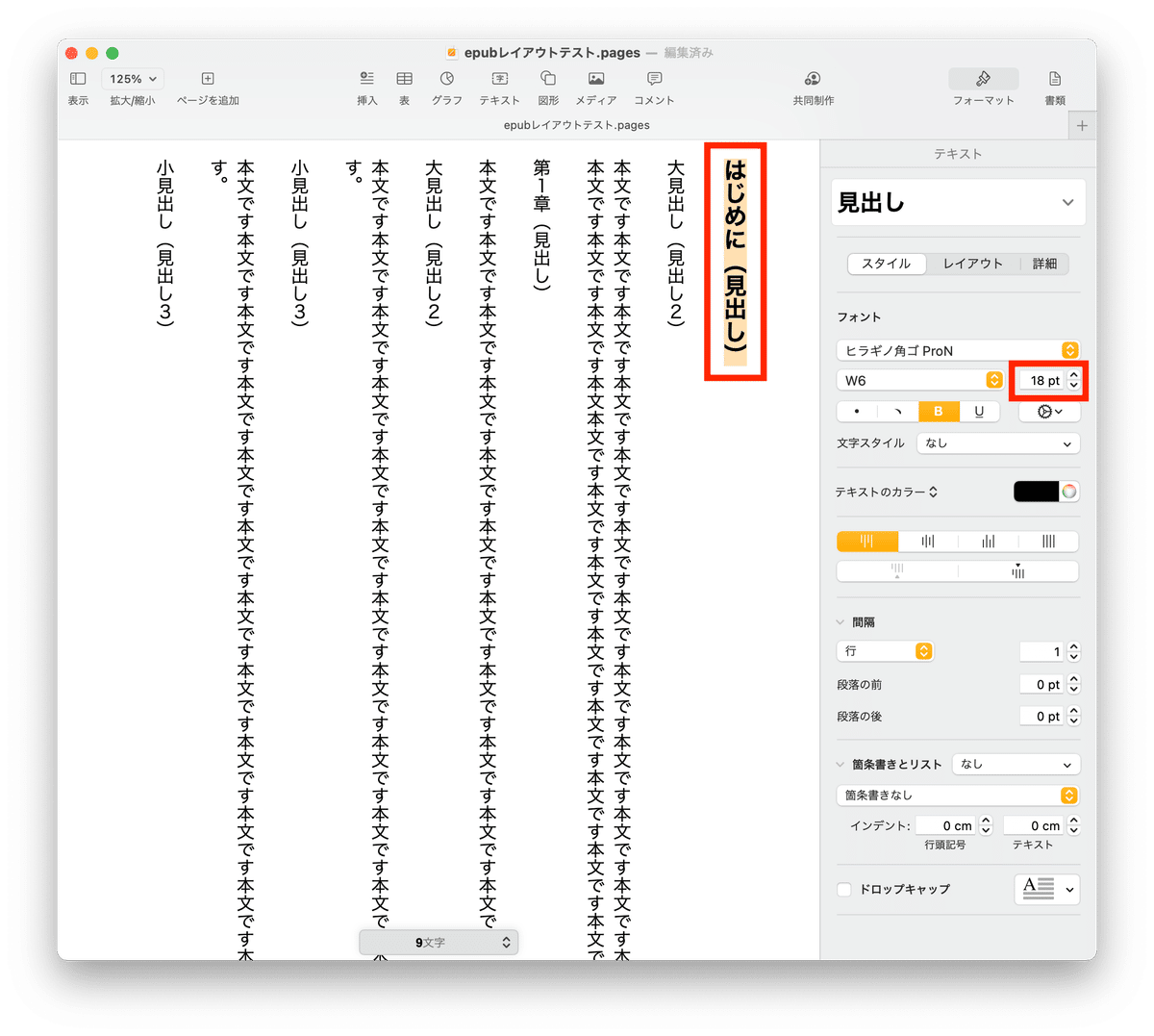Open the 9文字 character count popup
Screen dimensions: 1154x1036
tap(439, 943)
